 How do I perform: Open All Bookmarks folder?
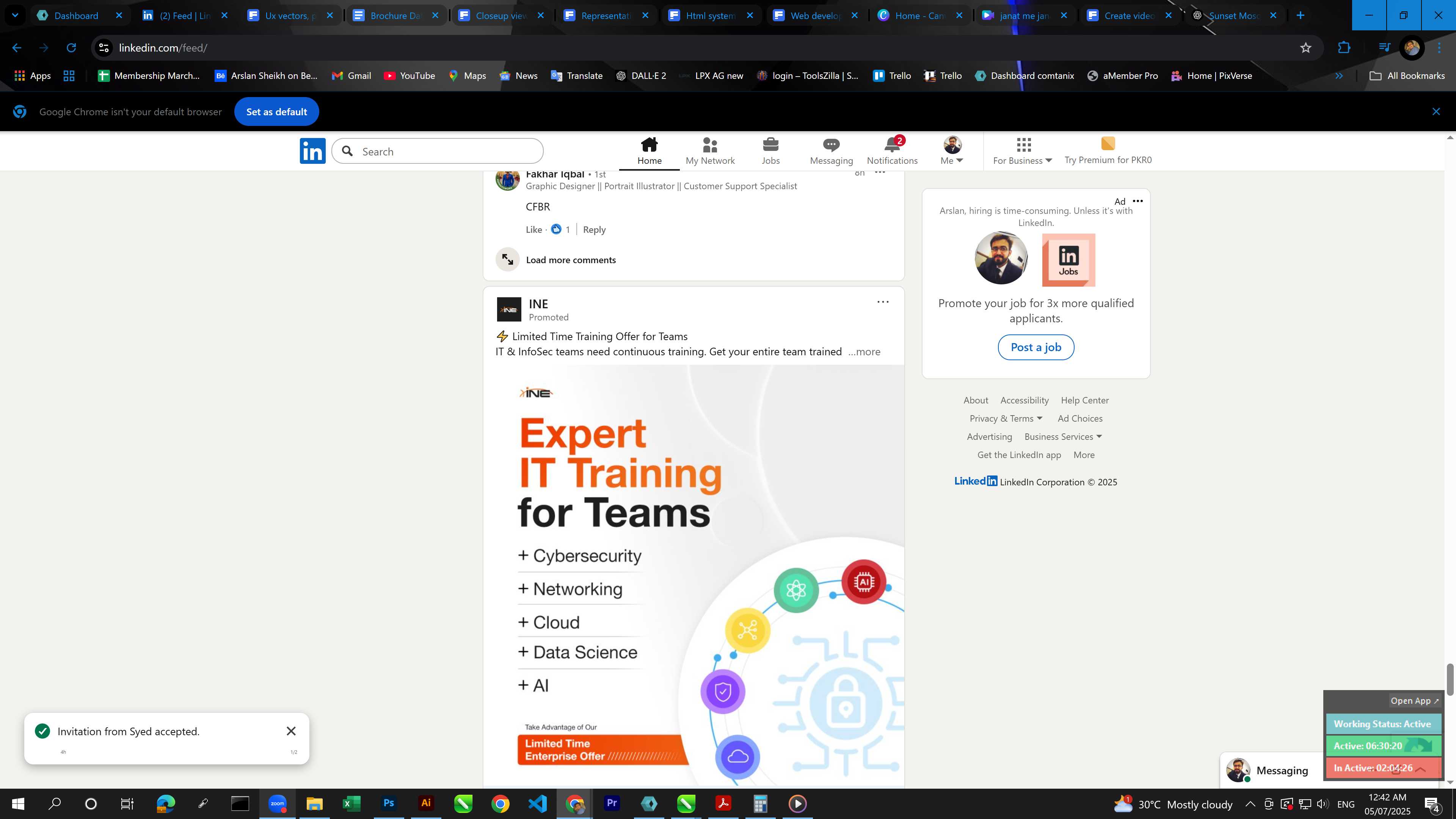pos(1407,76)
